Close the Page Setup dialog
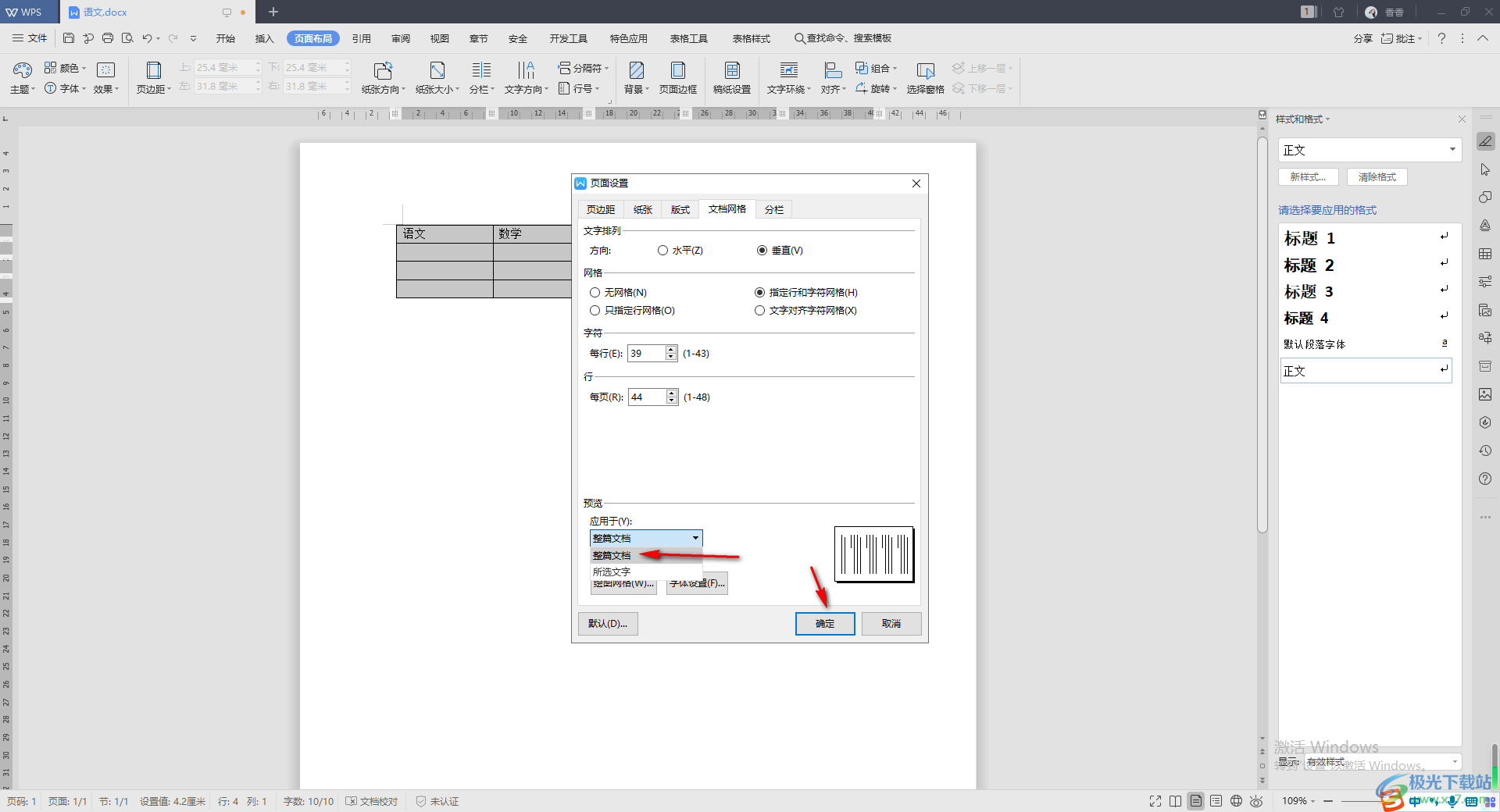The image size is (1500, 812). tap(916, 183)
